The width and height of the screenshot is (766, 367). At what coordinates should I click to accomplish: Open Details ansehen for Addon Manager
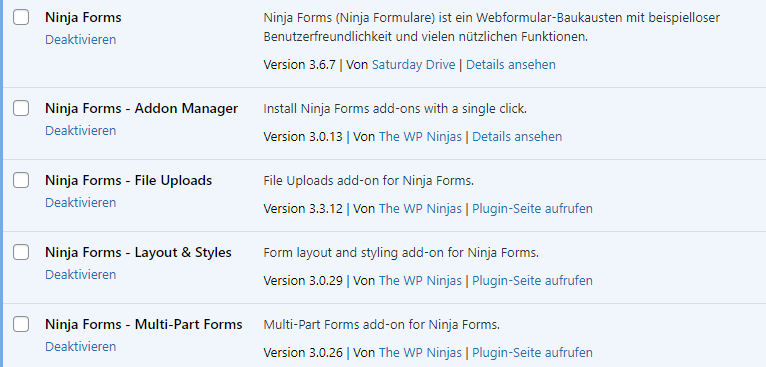pyautogui.click(x=517, y=136)
